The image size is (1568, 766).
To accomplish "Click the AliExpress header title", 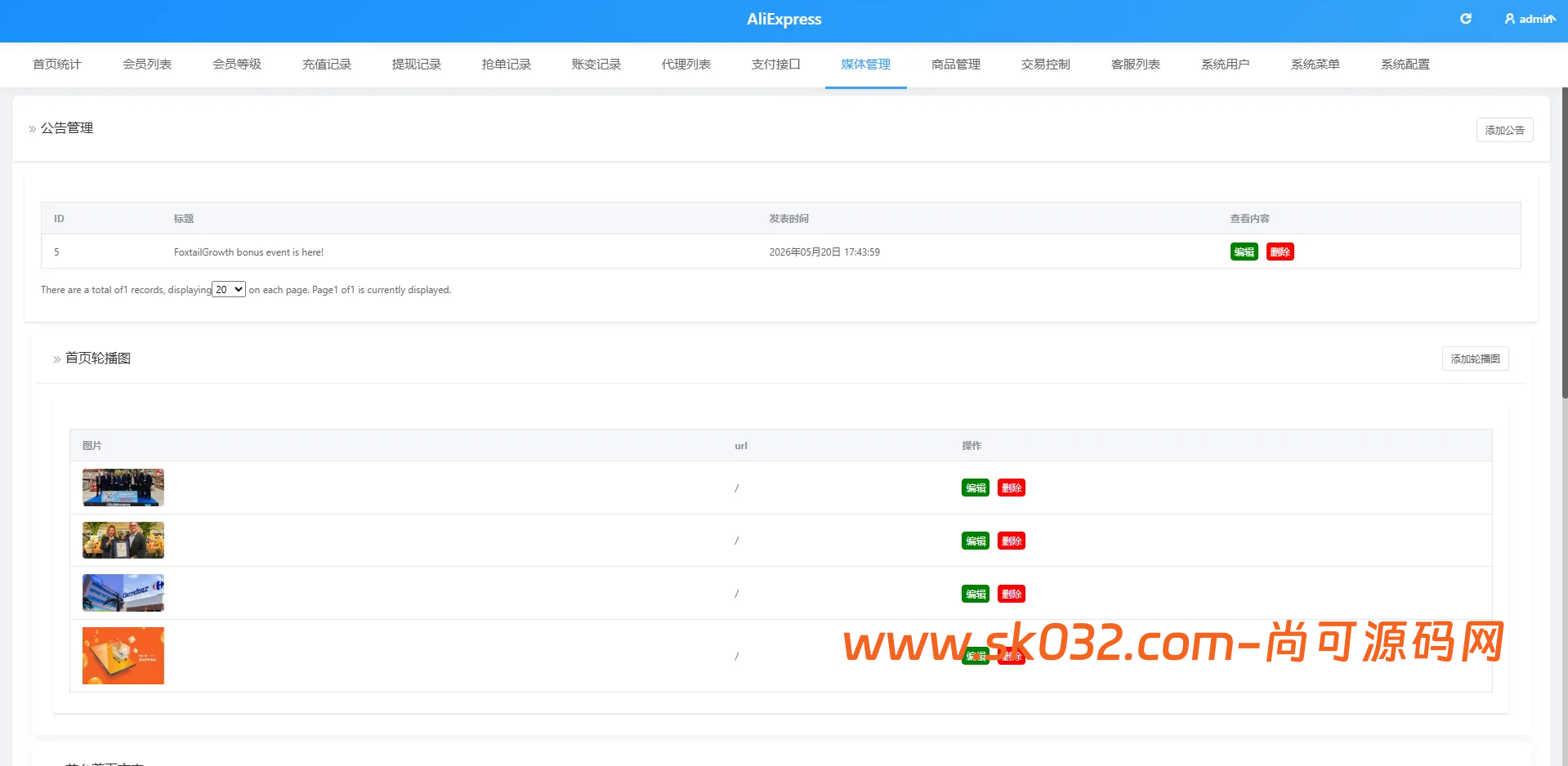I will pyautogui.click(x=784, y=19).
